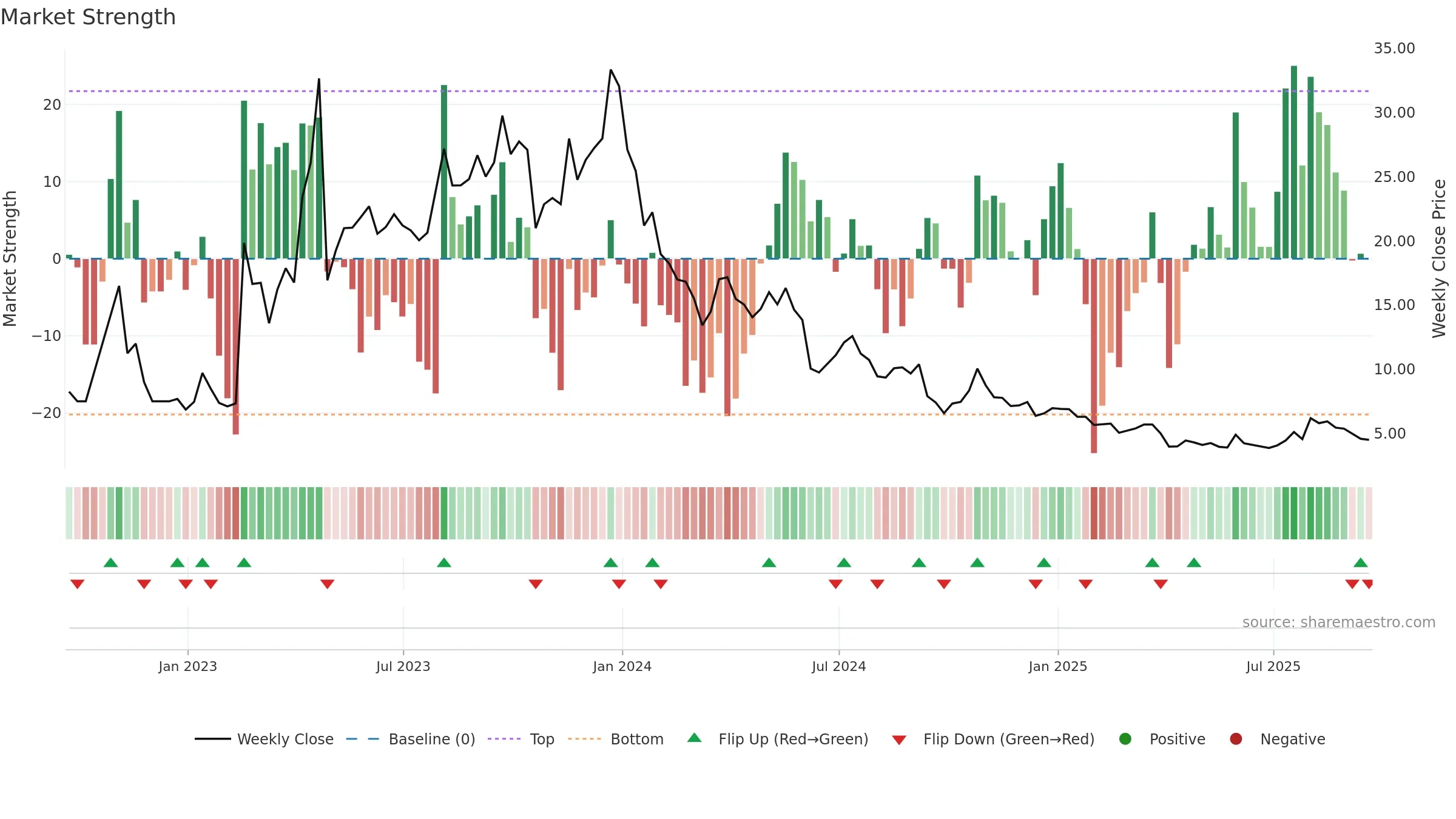Click the Weekly Close legend entry
Viewport: 1456px width, 819px height.
click(265, 739)
